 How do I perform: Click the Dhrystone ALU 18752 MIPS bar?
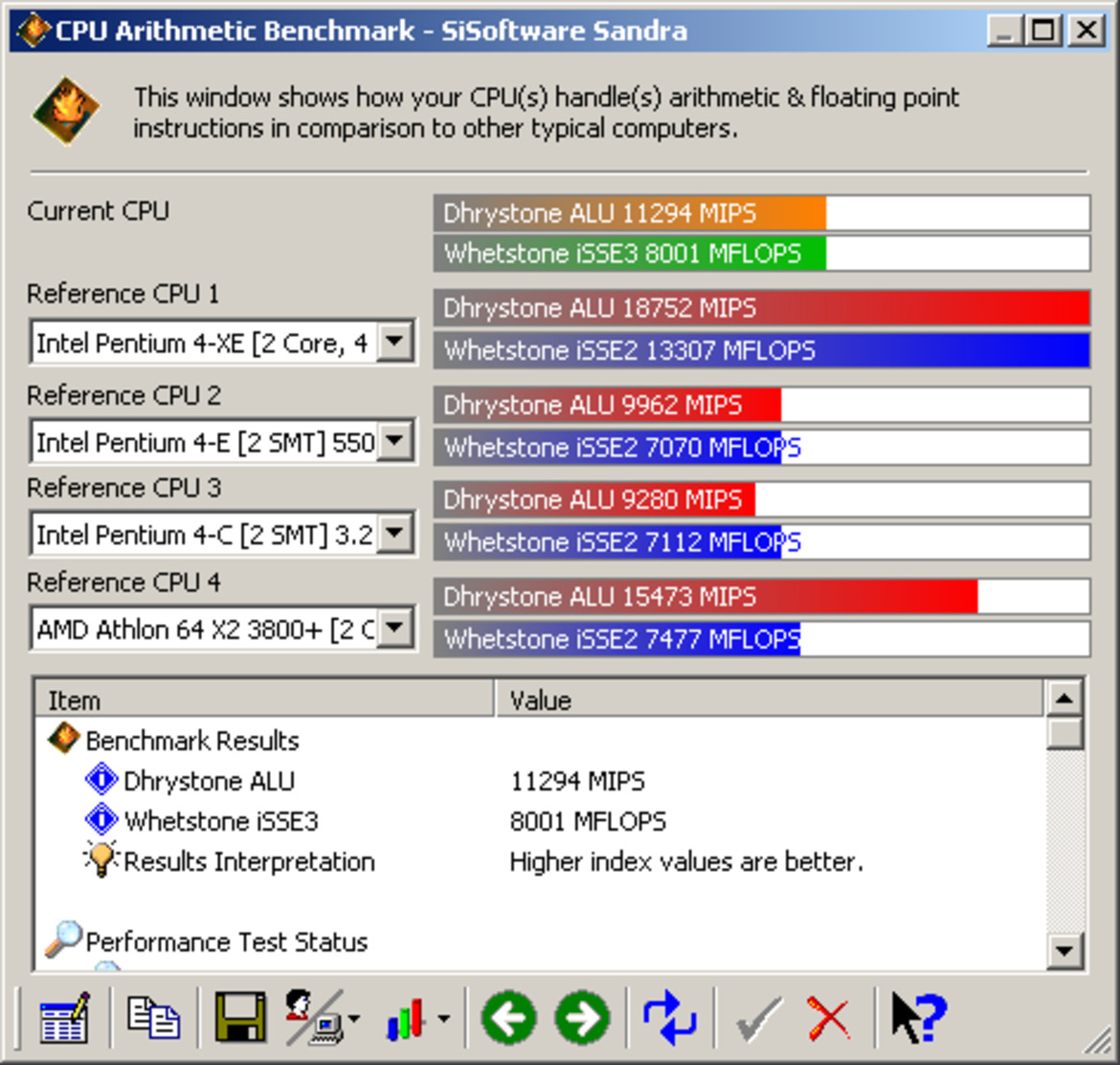pyautogui.click(x=761, y=308)
